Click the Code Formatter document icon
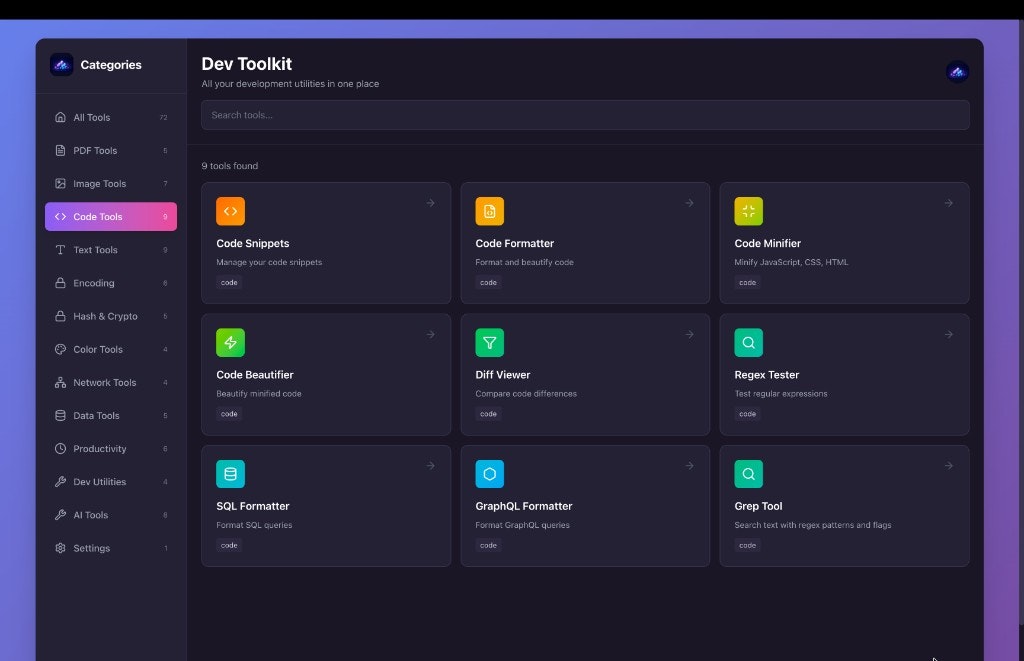This screenshot has width=1024, height=661. (x=490, y=211)
